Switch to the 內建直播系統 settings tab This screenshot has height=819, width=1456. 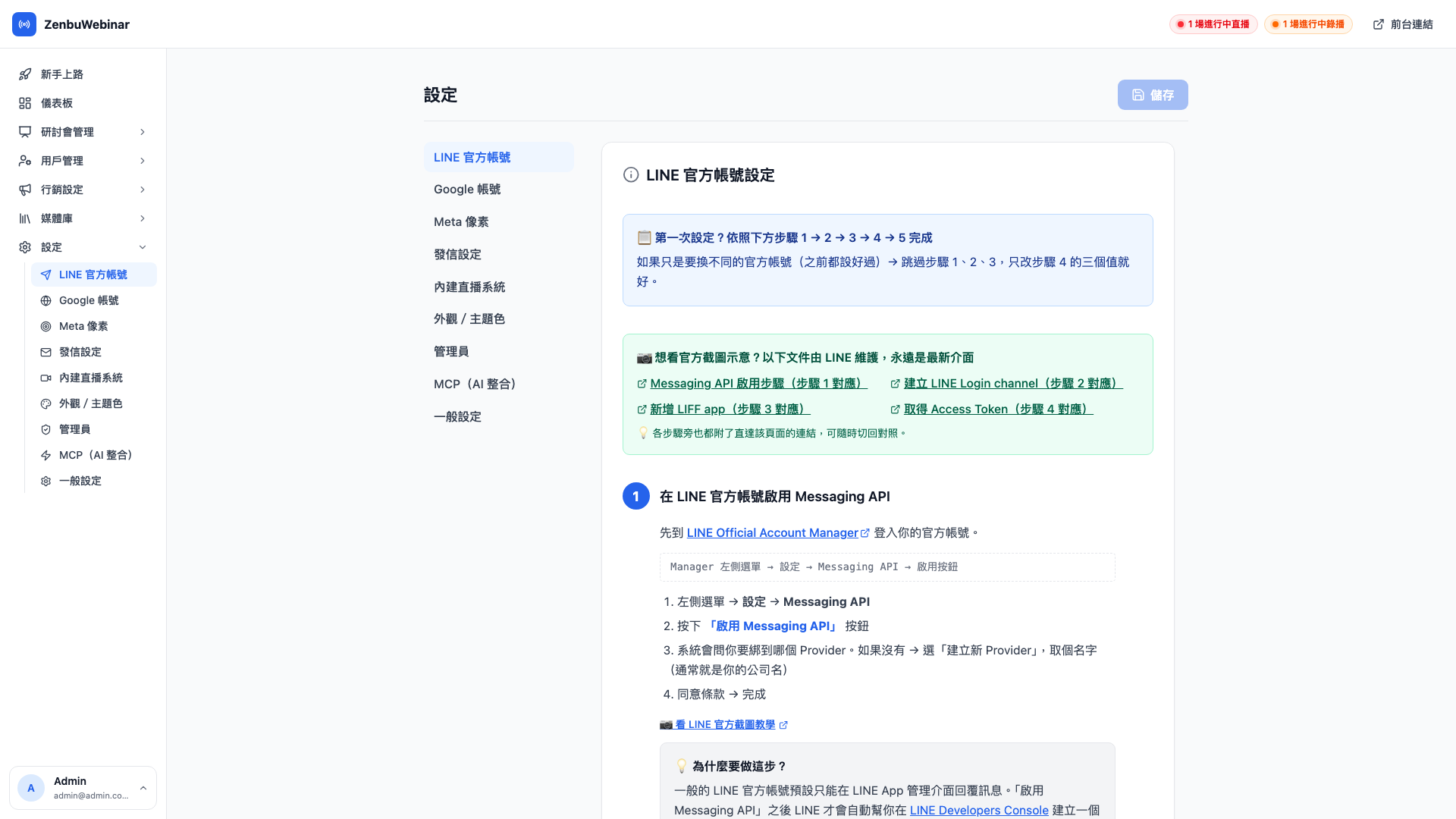point(499,287)
